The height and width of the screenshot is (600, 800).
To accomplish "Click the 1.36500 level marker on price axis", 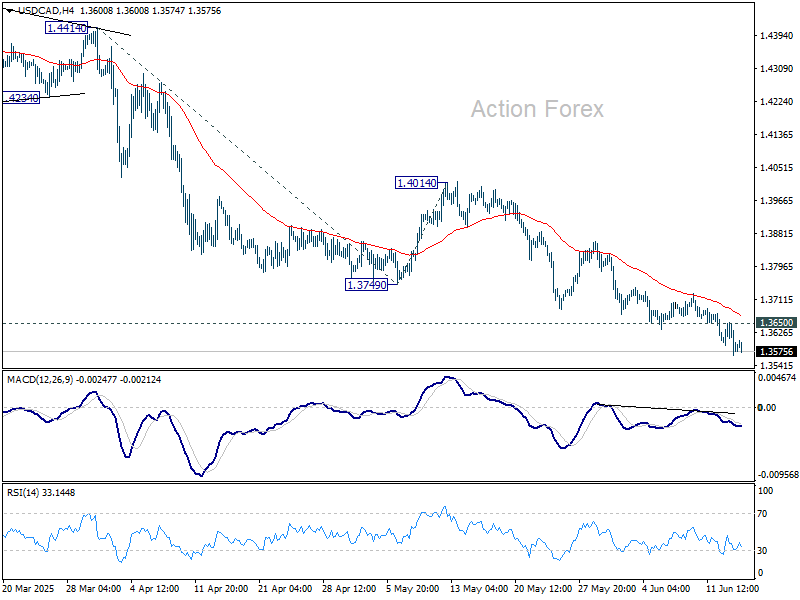I will [x=775, y=323].
